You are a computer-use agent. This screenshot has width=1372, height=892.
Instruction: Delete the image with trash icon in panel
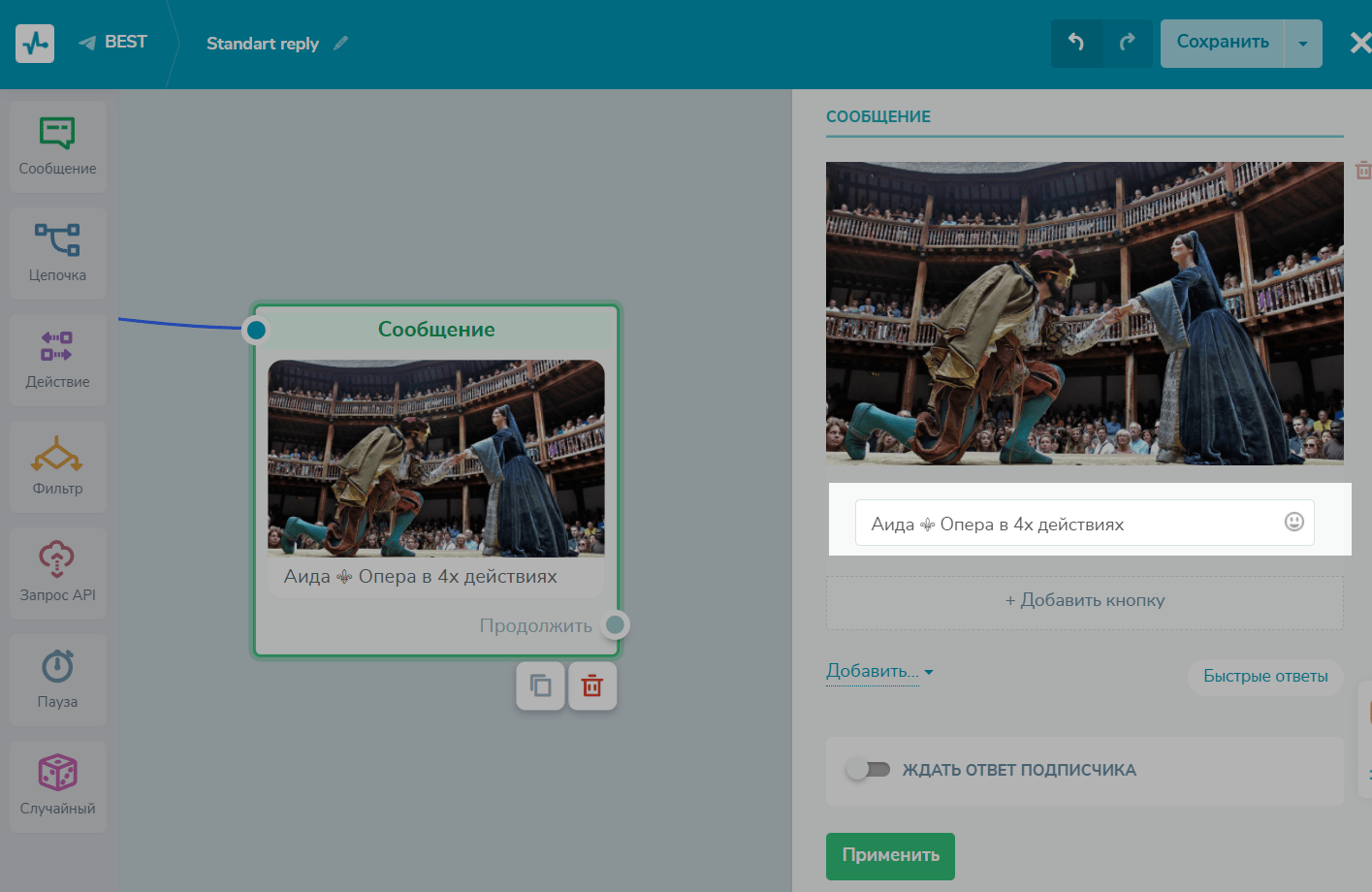pyautogui.click(x=1363, y=171)
